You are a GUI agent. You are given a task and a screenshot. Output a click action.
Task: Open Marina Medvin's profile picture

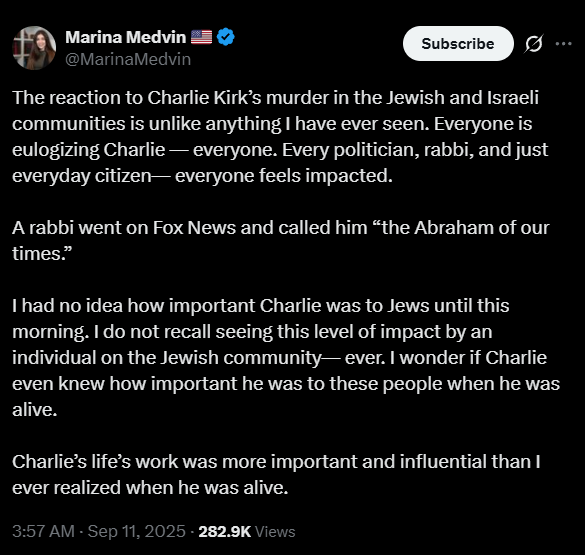coord(34,48)
